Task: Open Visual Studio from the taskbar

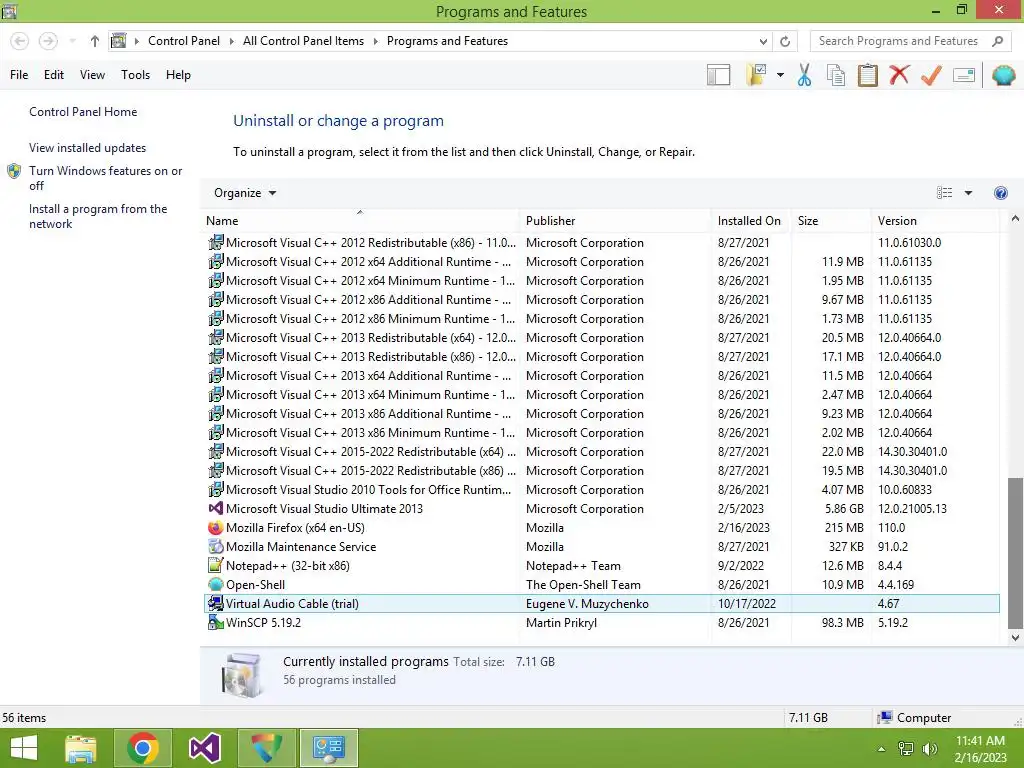Action: pyautogui.click(x=205, y=748)
